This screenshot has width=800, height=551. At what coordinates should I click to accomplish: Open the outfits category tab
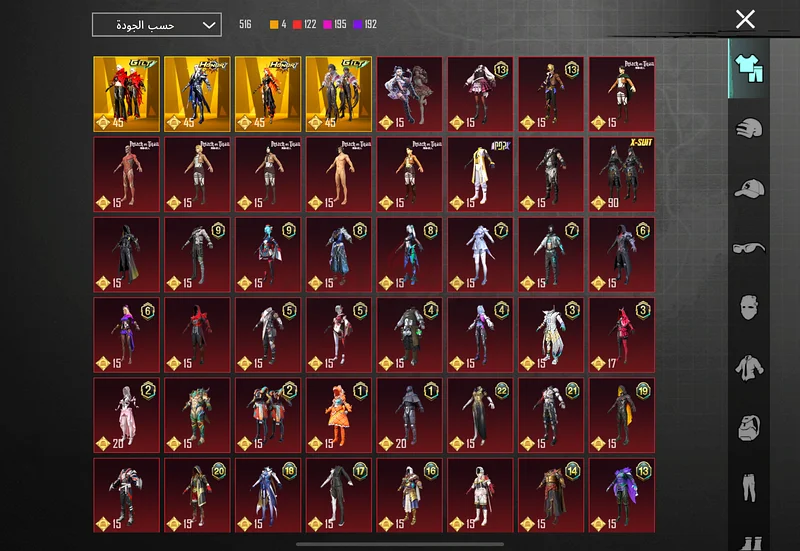[748, 68]
